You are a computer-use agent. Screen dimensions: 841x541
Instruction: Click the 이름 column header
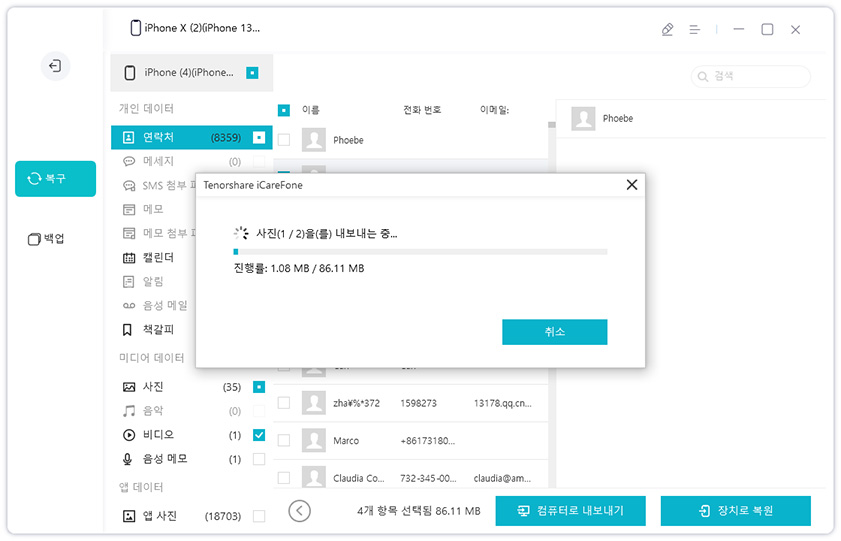point(311,110)
